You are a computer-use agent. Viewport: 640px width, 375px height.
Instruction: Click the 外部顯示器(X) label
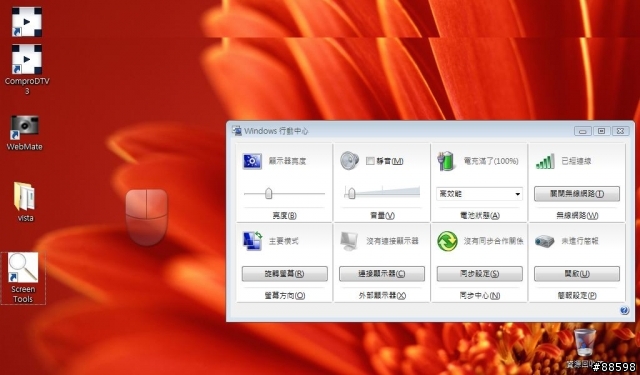[x=382, y=295]
